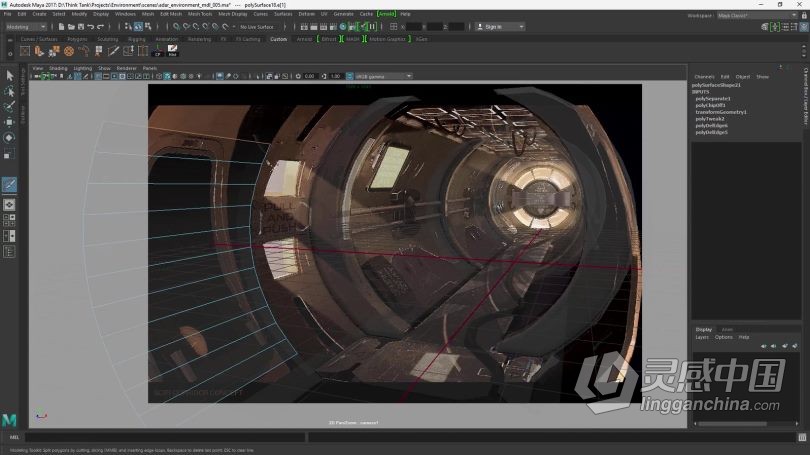Activate the Paint selection tool
The height and width of the screenshot is (455, 810).
[9, 107]
